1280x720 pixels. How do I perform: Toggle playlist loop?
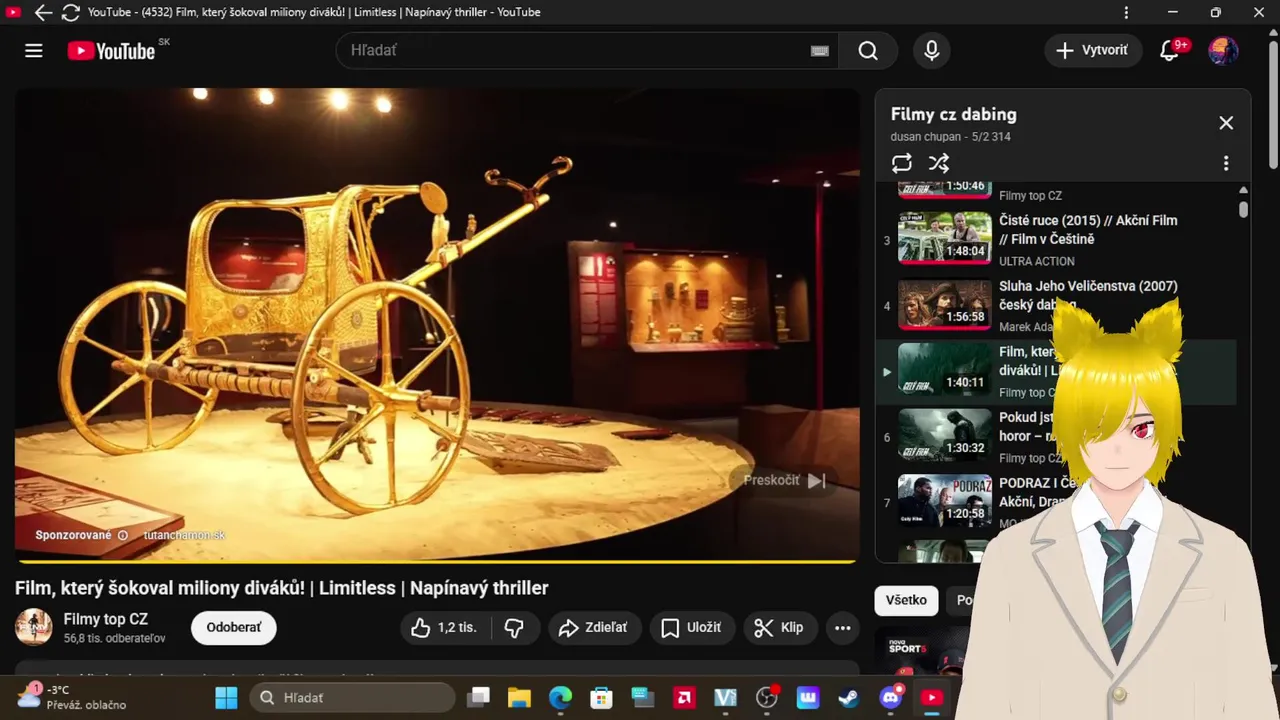click(x=902, y=163)
